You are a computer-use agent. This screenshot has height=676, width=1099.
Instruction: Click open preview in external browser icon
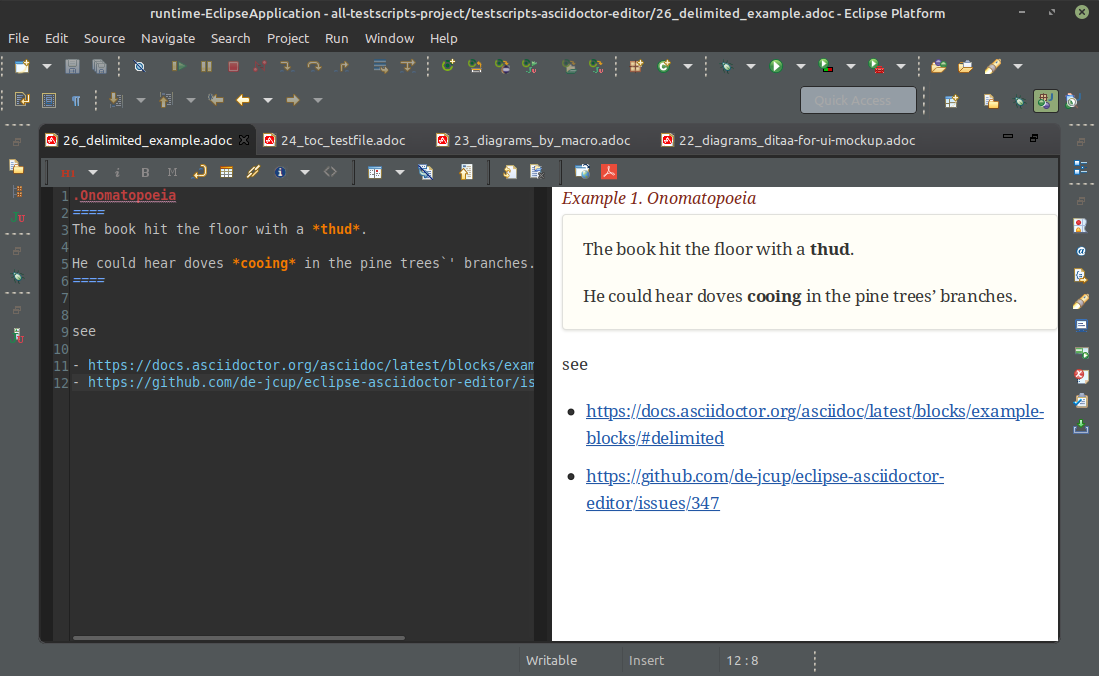[x=582, y=173]
